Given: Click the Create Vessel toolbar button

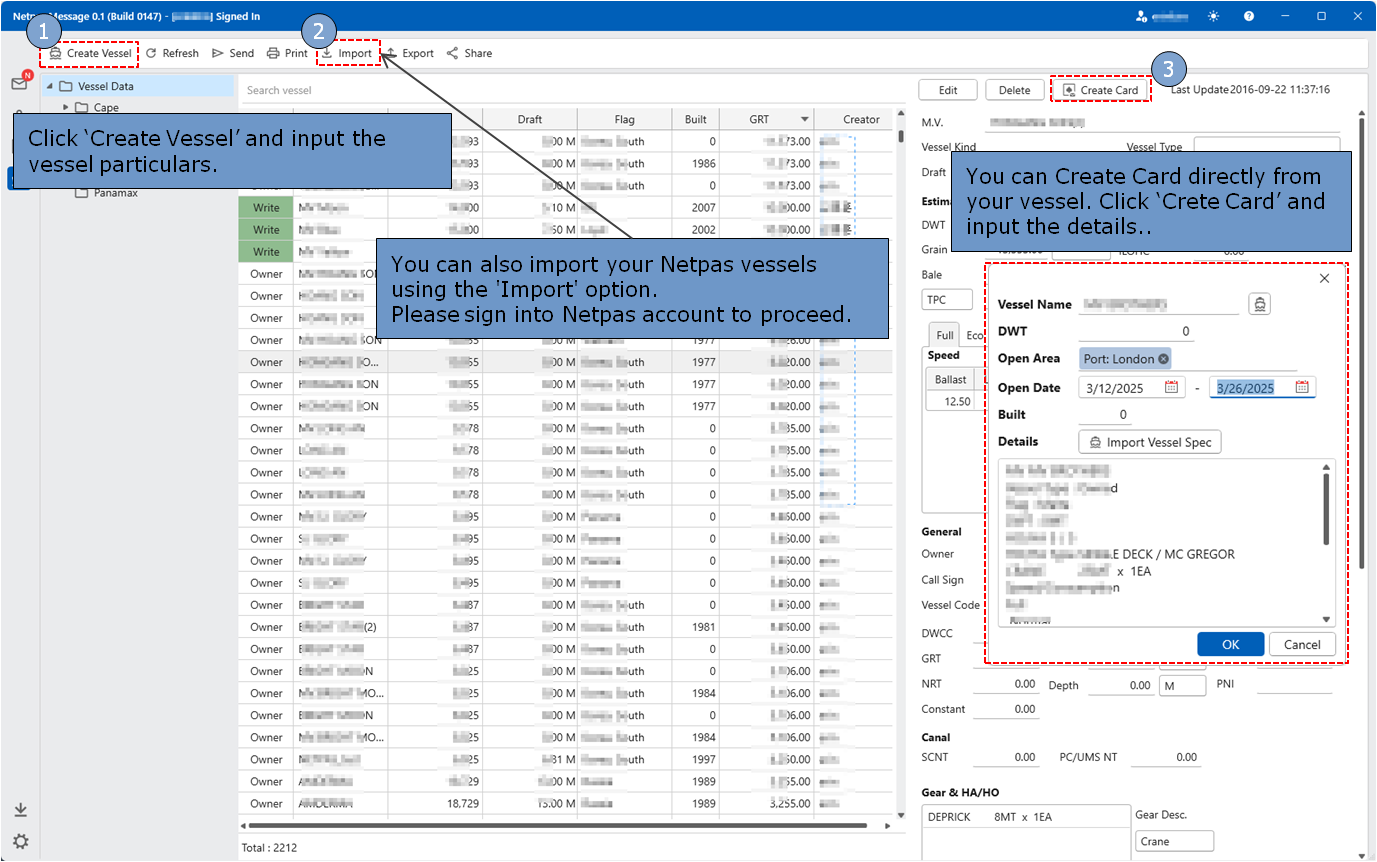Looking at the screenshot, I should [90, 53].
